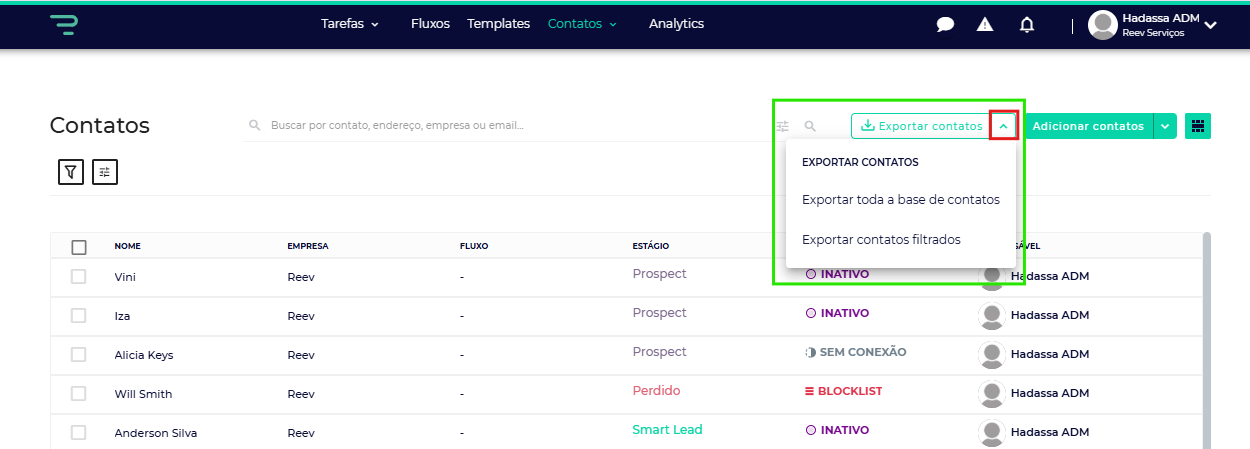Switch to grid view icon
The image size is (1250, 449).
pyautogui.click(x=1198, y=126)
